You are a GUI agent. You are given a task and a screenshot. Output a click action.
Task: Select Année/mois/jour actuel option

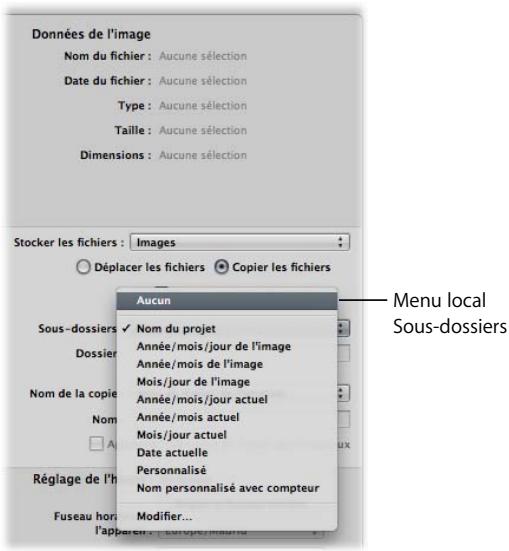coord(227,400)
